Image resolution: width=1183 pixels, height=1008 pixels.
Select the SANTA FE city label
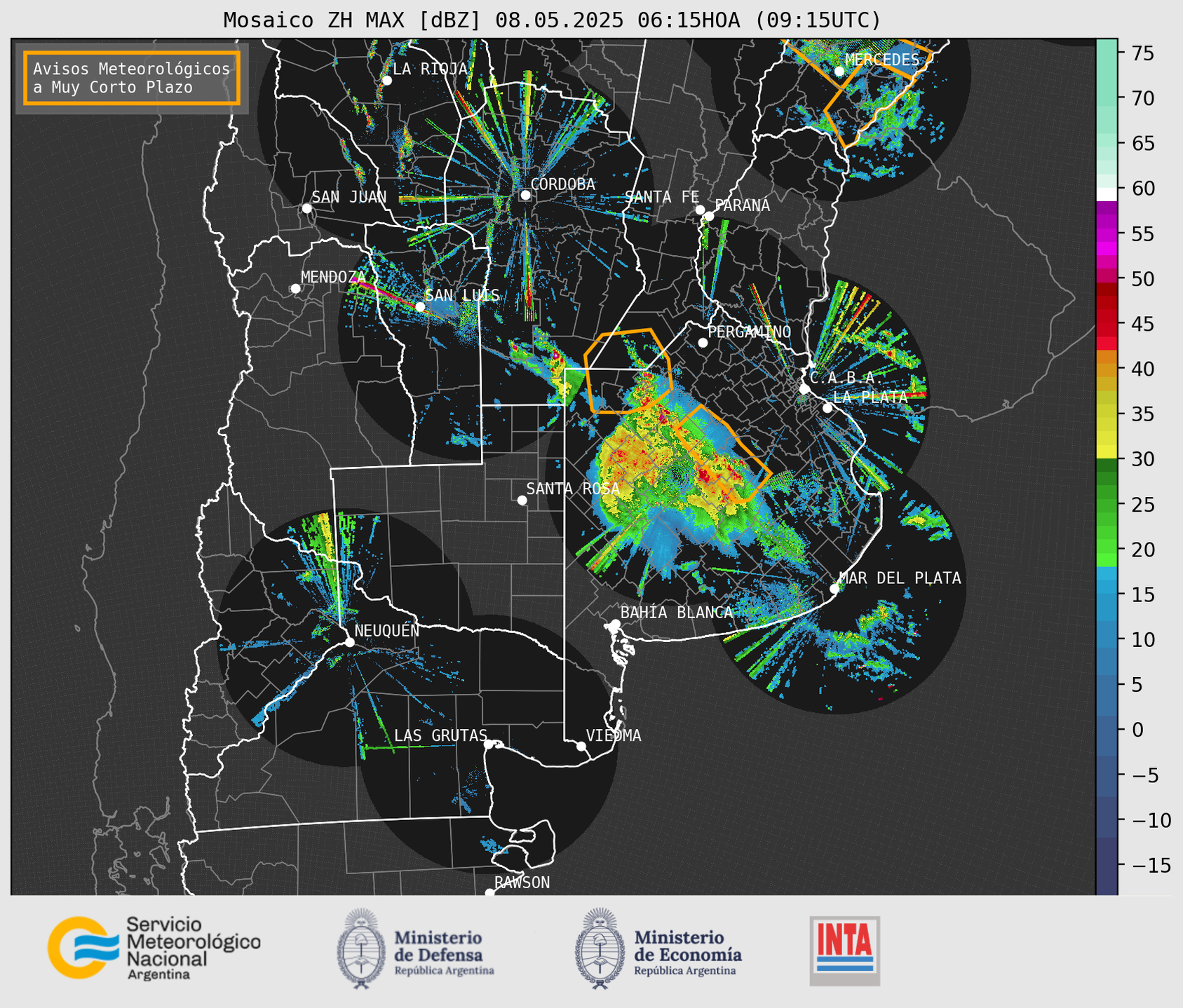coord(662,197)
